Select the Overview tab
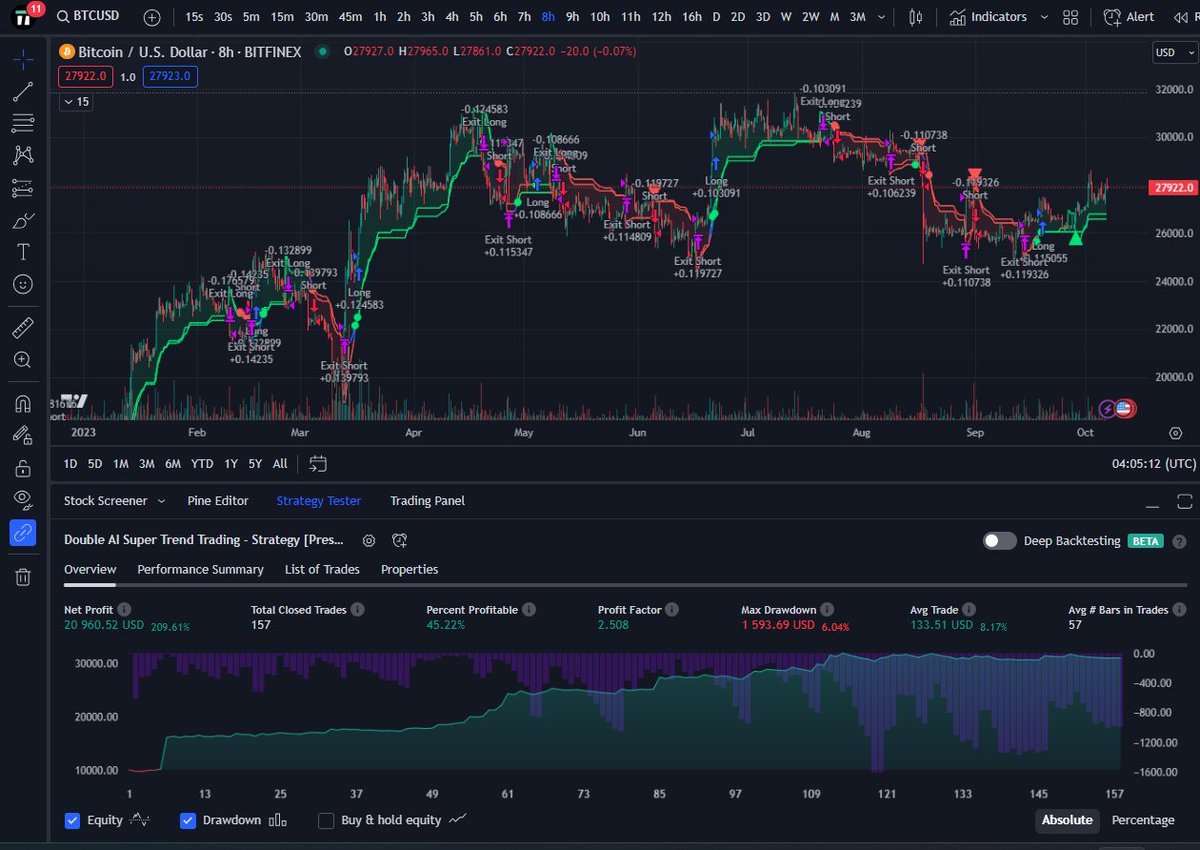The height and width of the screenshot is (850, 1200). [90, 569]
